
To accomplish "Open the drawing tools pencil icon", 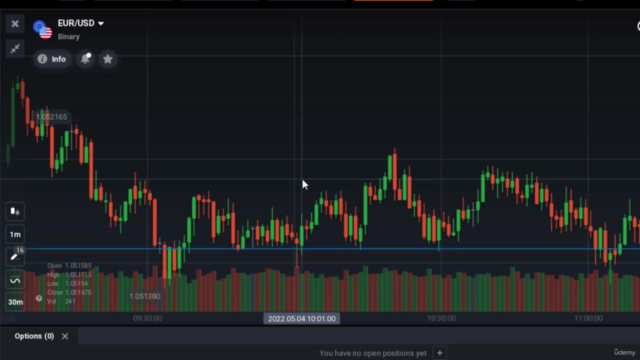I will [15, 257].
